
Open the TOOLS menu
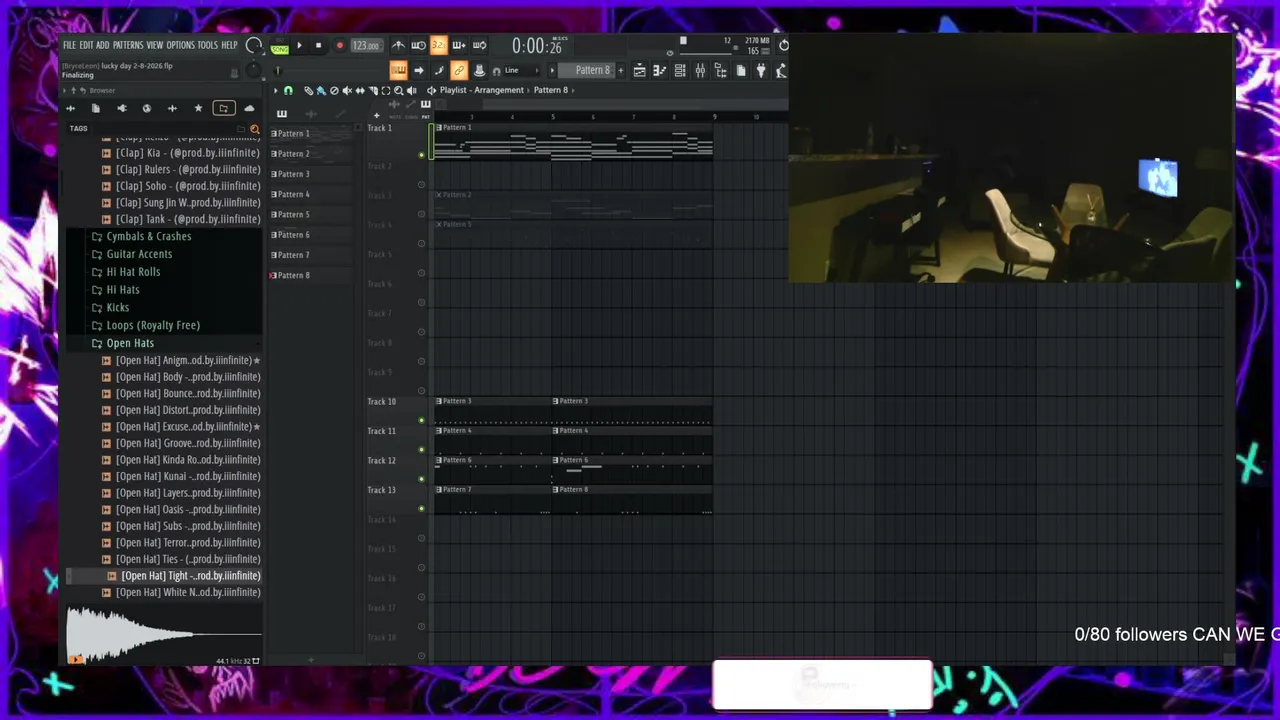pos(207,45)
